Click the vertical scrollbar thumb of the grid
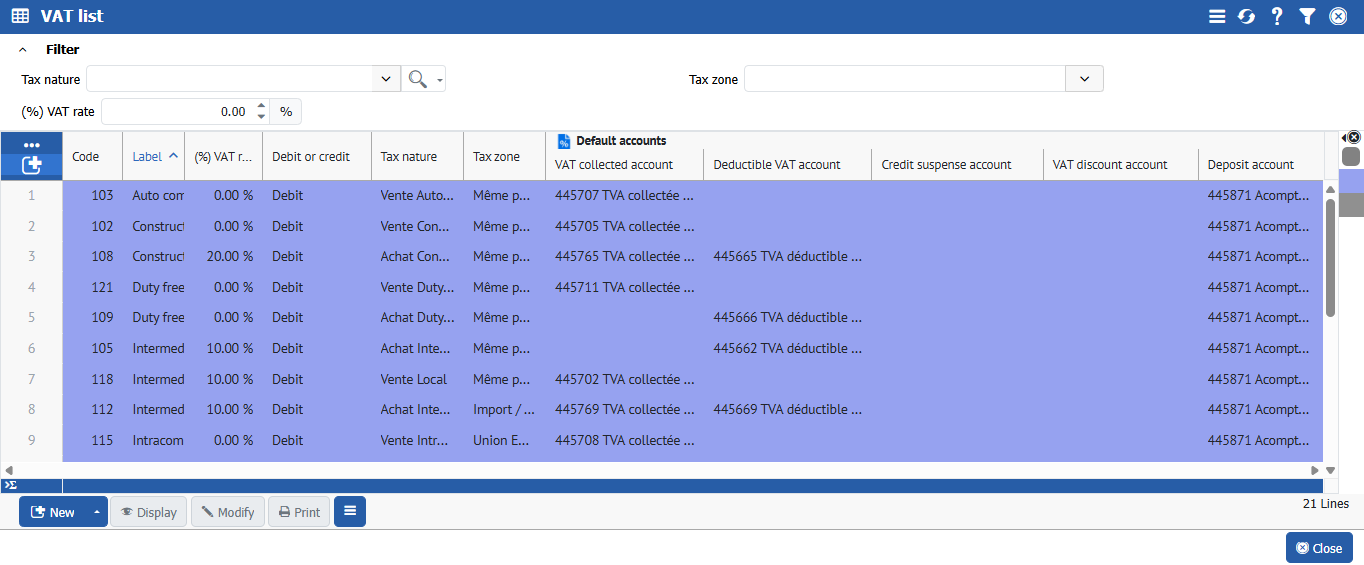1364x565 pixels. pyautogui.click(x=1330, y=258)
